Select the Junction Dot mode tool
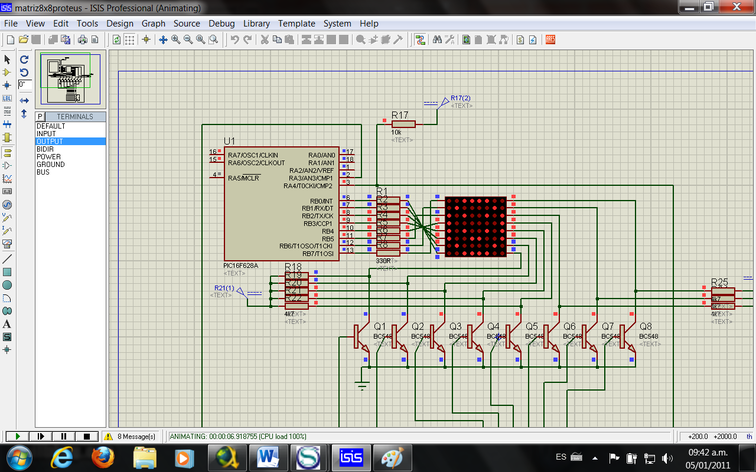 pyautogui.click(x=7, y=85)
